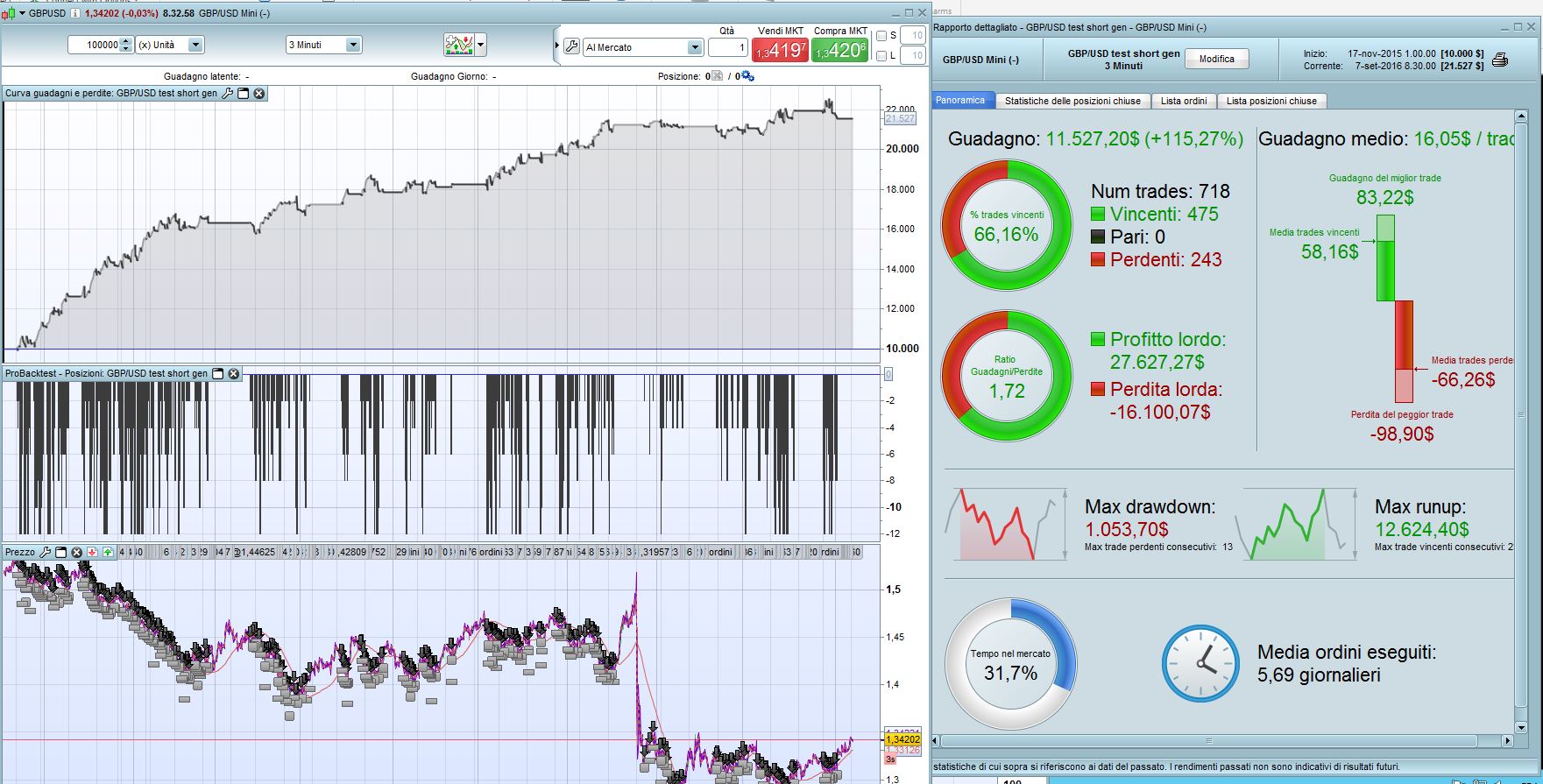Click the Ratio Guadagni/Perdite donut chart
The image size is (1543, 784).
(x=1007, y=377)
